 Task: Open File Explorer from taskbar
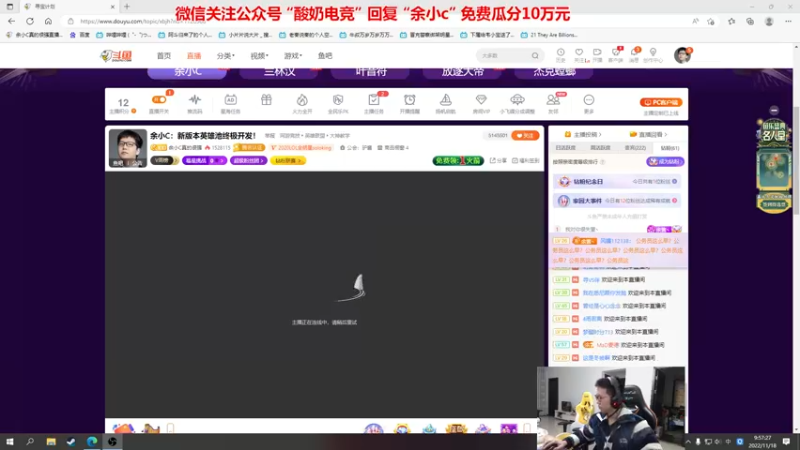click(x=51, y=441)
